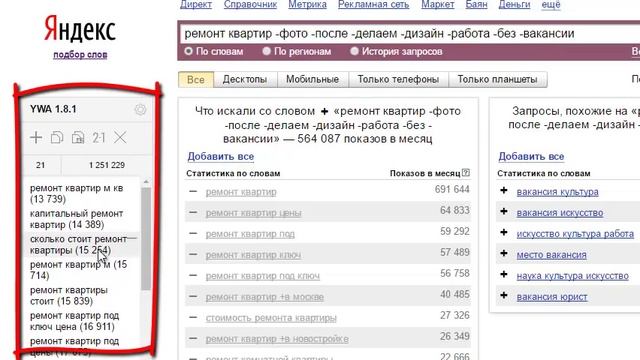This screenshot has width=640, height=360.
Task: Click 'Добавить все' in left results panel
Action: 220,156
